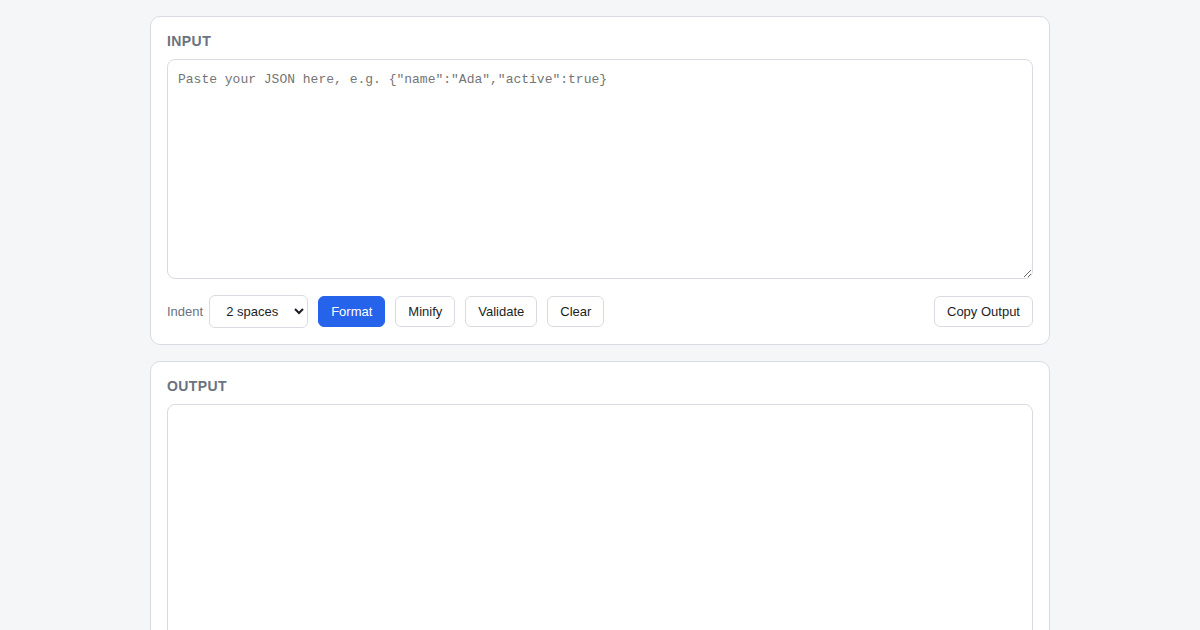Click into the JSON input text area
This screenshot has width=1200, height=630.
599,169
